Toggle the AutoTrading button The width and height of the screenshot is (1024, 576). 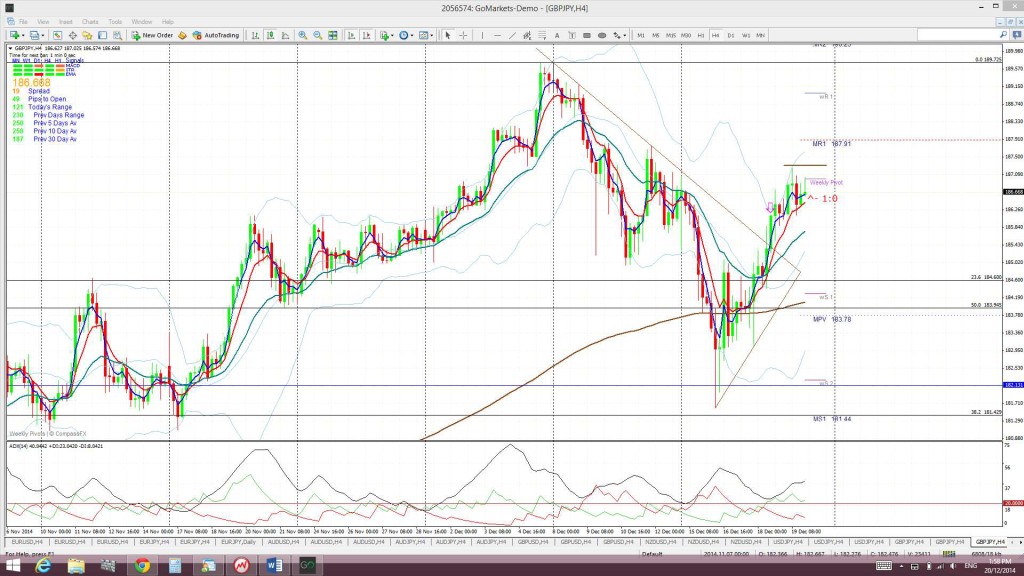tap(216, 35)
